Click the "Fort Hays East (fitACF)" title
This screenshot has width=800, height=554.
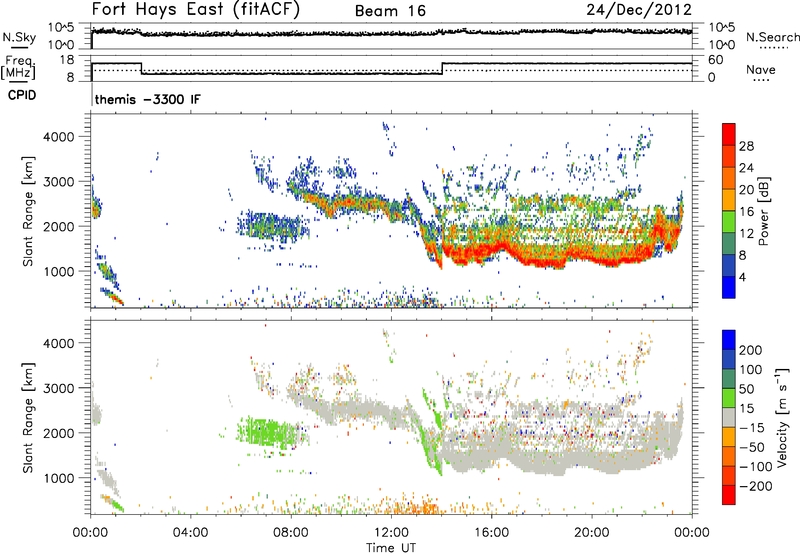click(x=196, y=10)
